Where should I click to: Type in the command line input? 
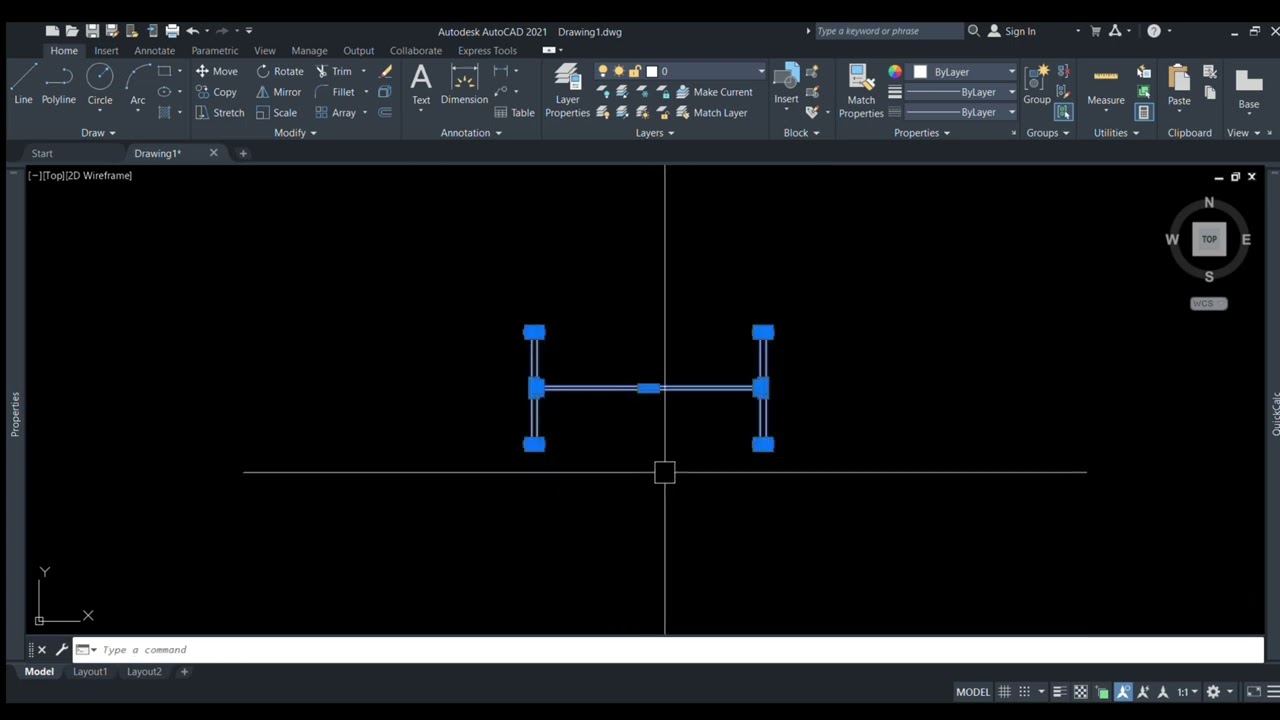coord(668,650)
